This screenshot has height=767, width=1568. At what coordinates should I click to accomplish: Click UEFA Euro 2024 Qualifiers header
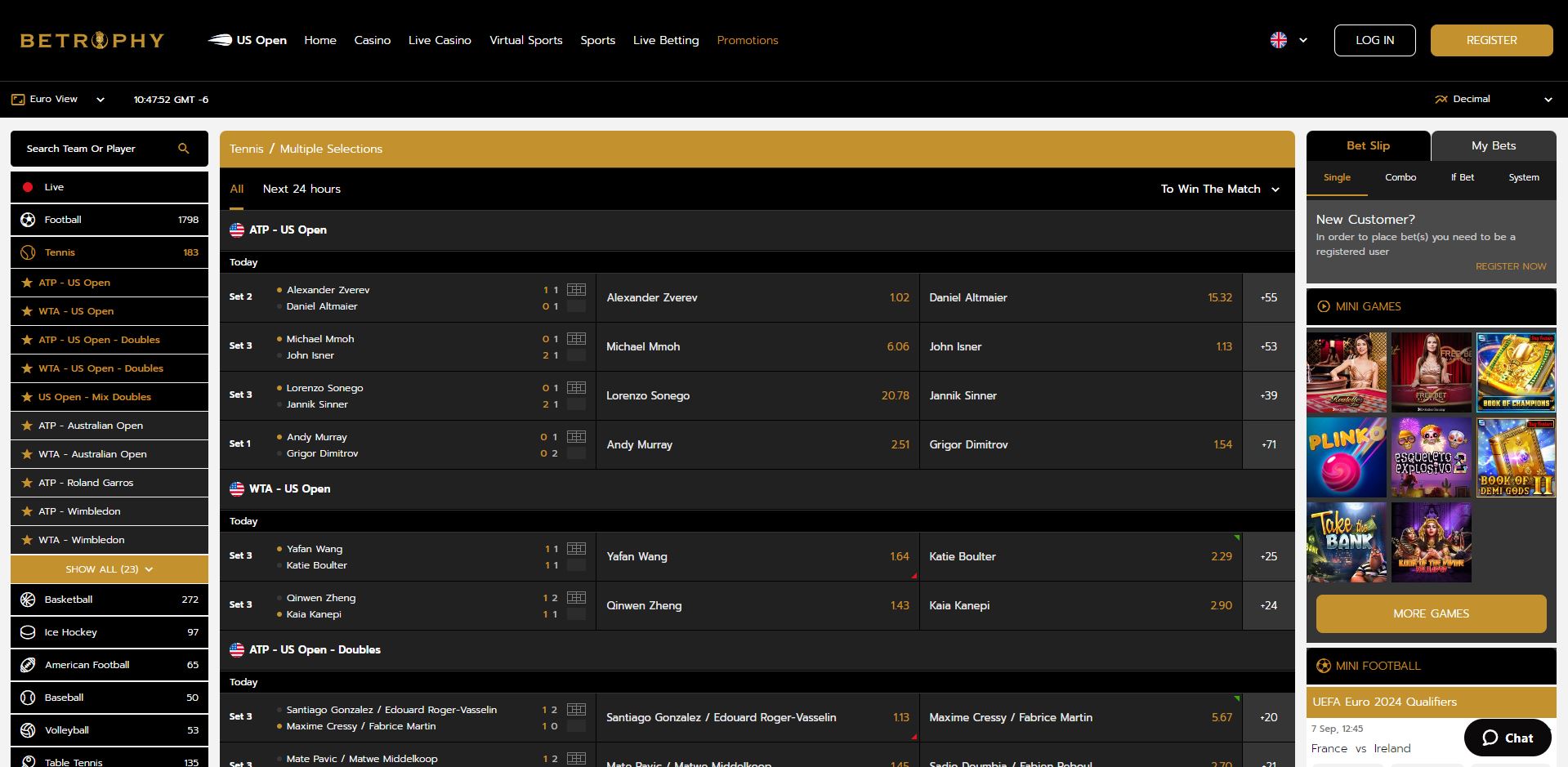tap(1432, 702)
